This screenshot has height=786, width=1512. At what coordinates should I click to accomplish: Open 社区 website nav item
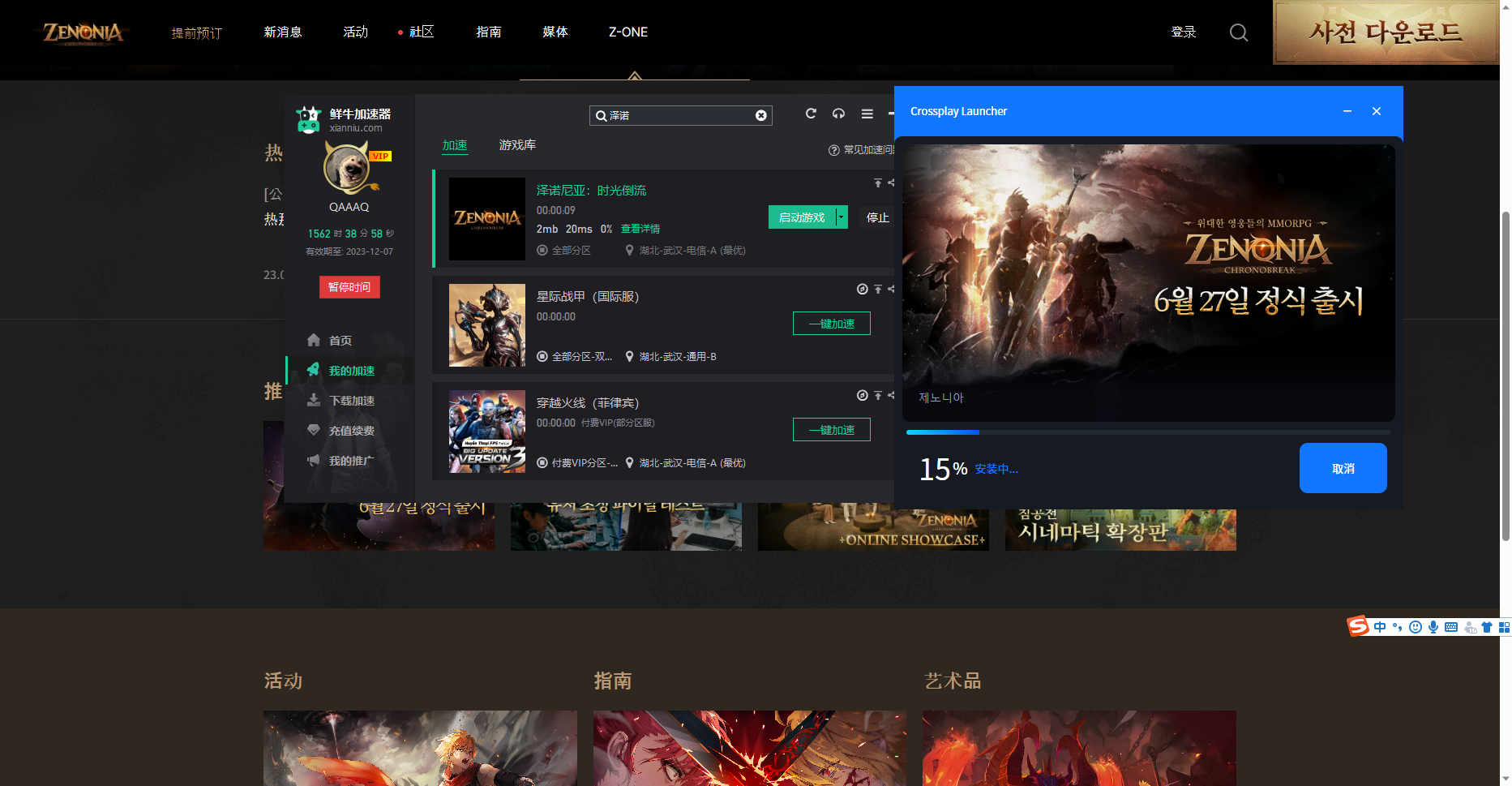pyautogui.click(x=422, y=32)
